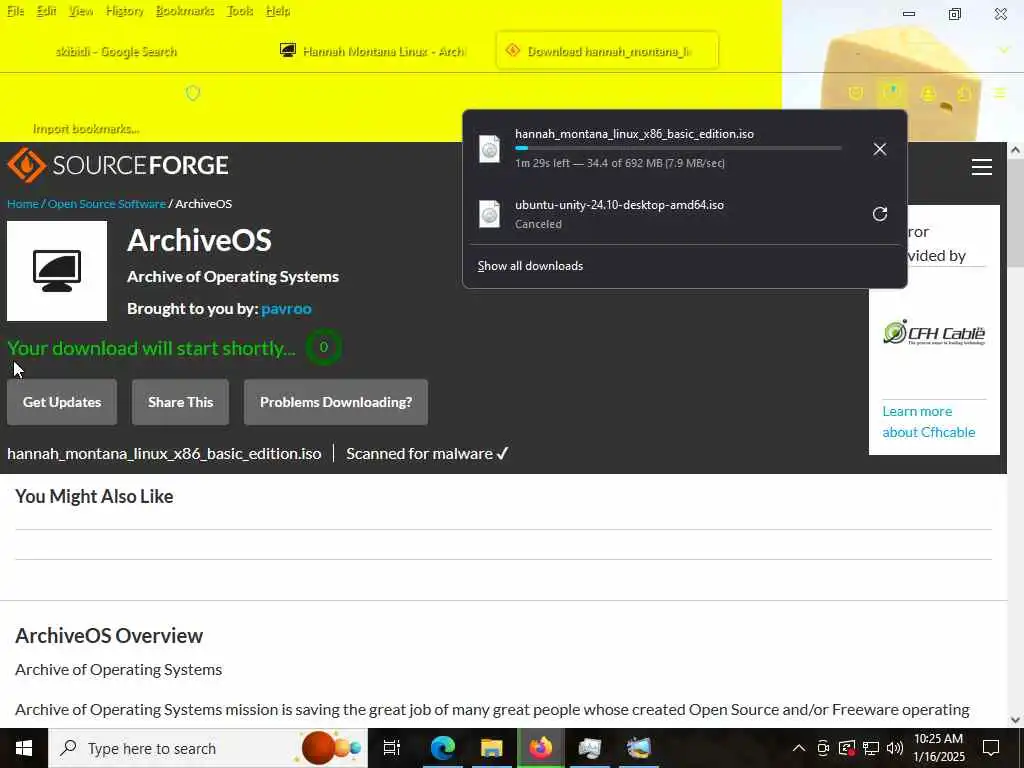
Task: Click the CFH Cable sponsor logo
Action: coord(934,333)
